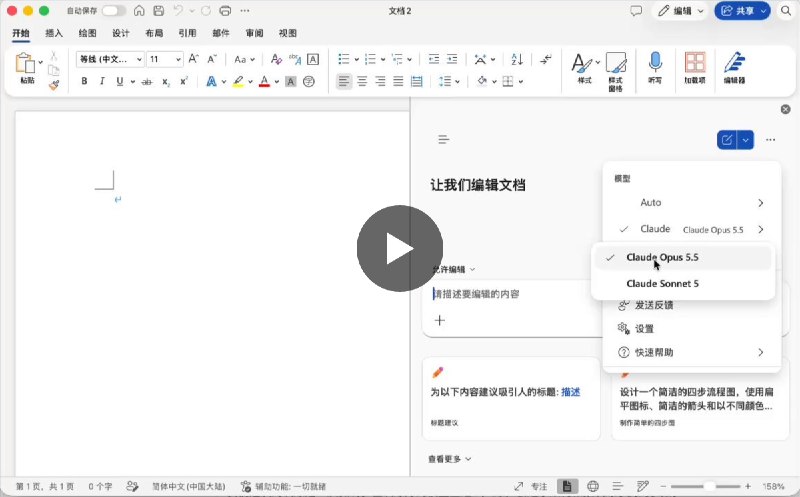
Task: Toggle the AutoSave switch
Action: (x=113, y=11)
